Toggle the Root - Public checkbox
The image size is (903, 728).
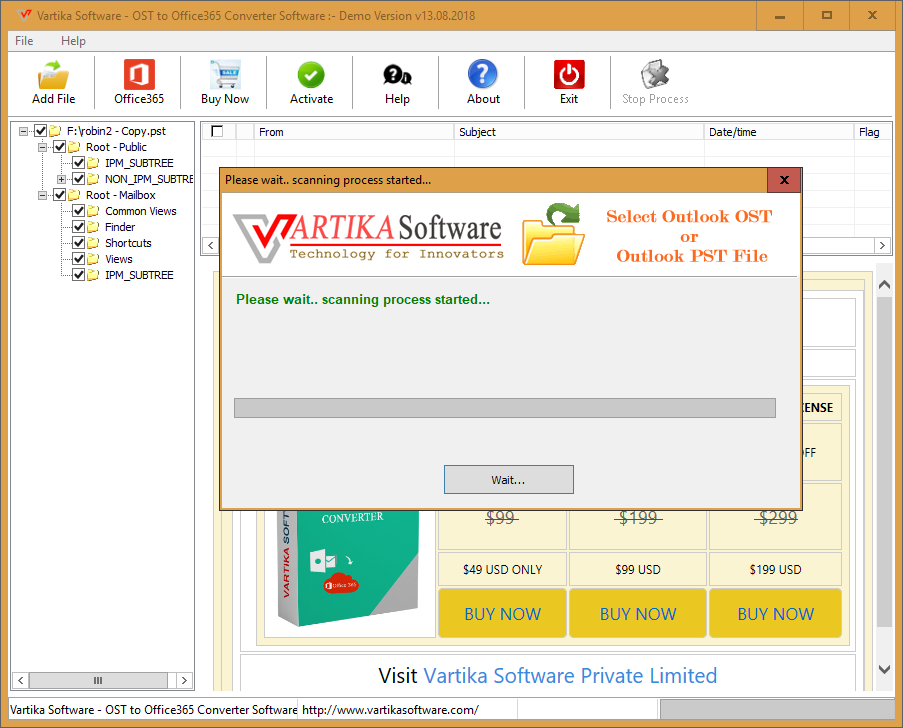pyautogui.click(x=59, y=147)
